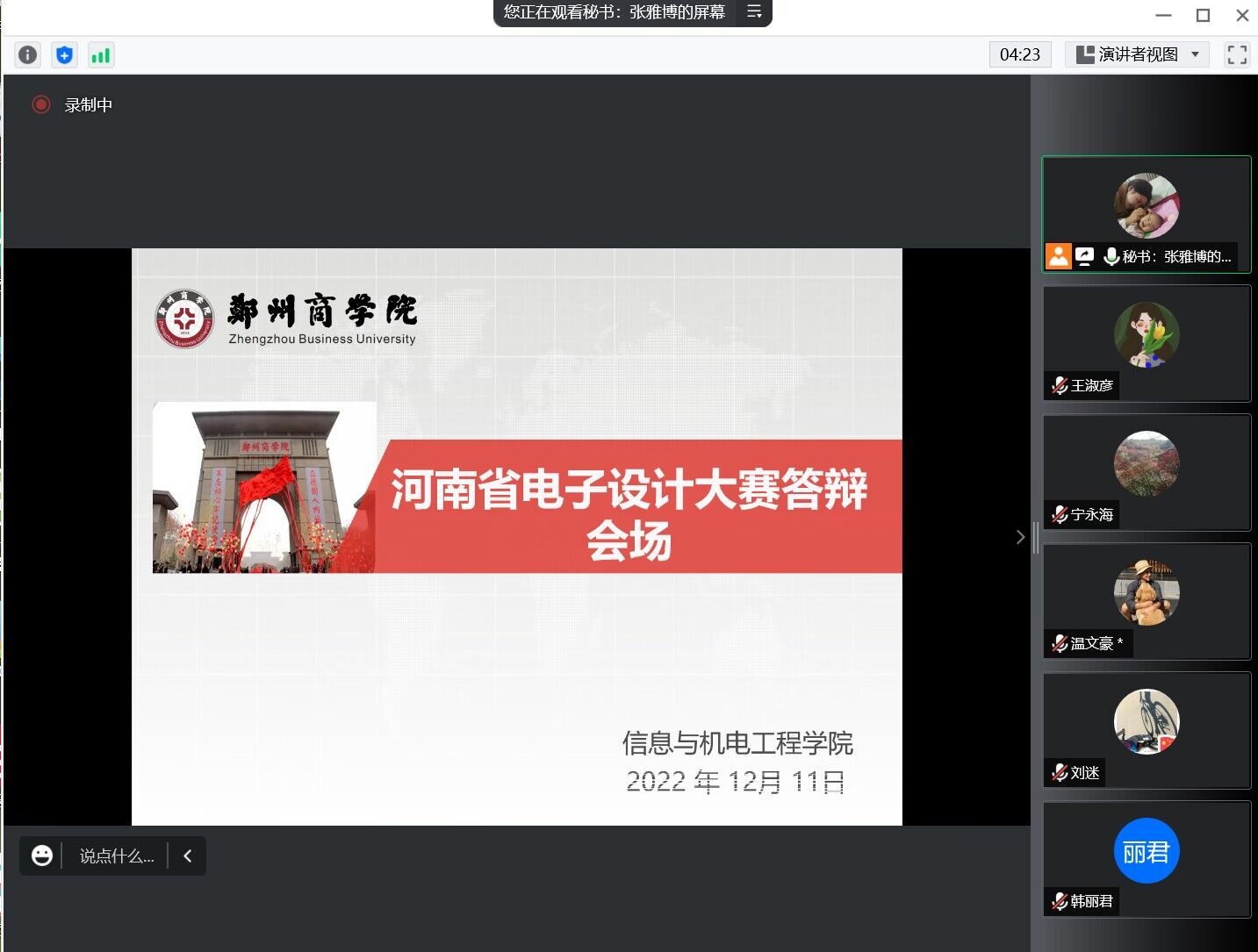
Task: Click the 04:23 meeting timer
Action: (1019, 54)
